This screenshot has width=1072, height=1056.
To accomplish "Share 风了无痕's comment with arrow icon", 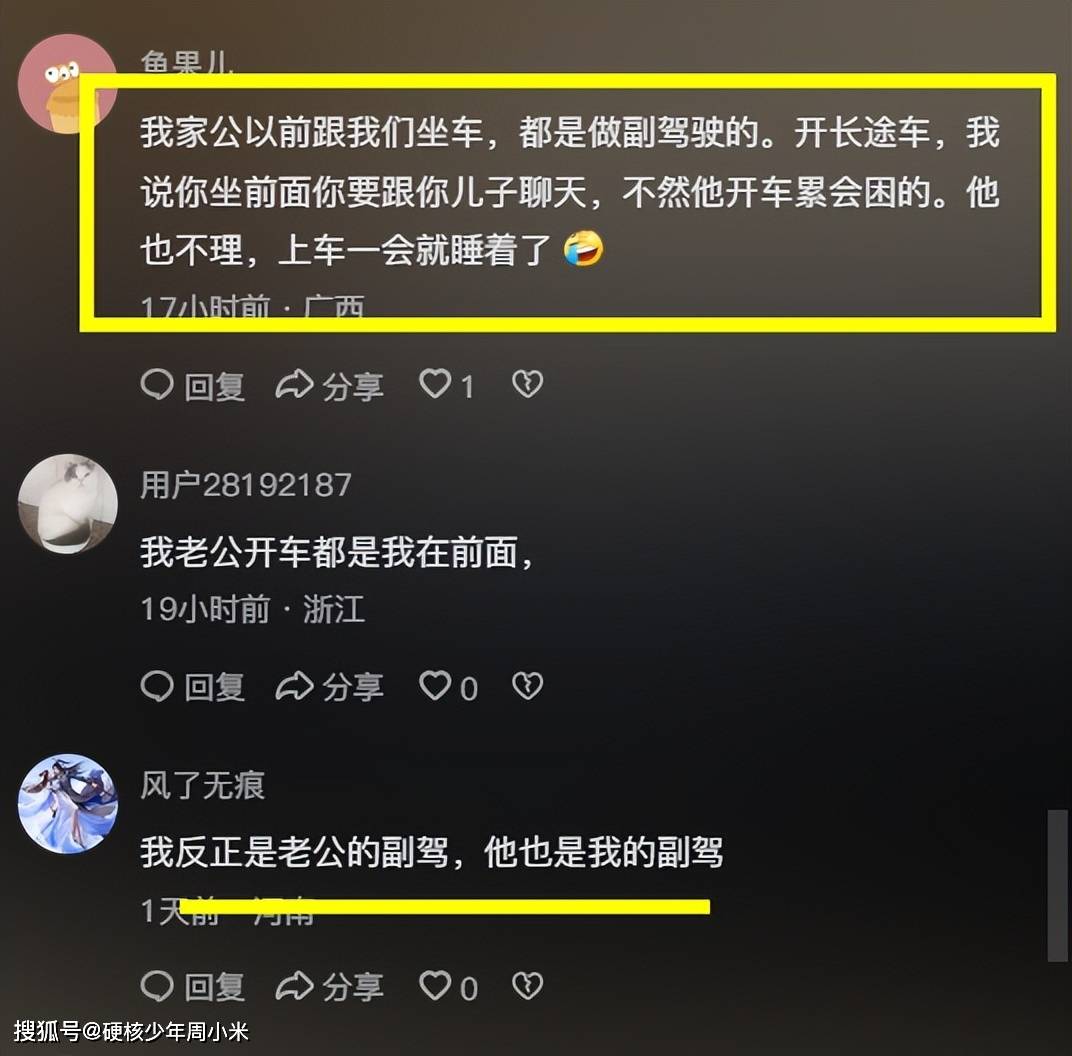I will 295,986.
